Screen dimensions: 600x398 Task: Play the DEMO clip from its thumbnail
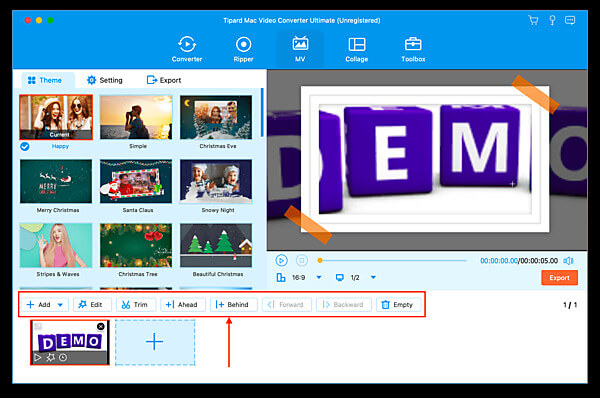point(38,357)
